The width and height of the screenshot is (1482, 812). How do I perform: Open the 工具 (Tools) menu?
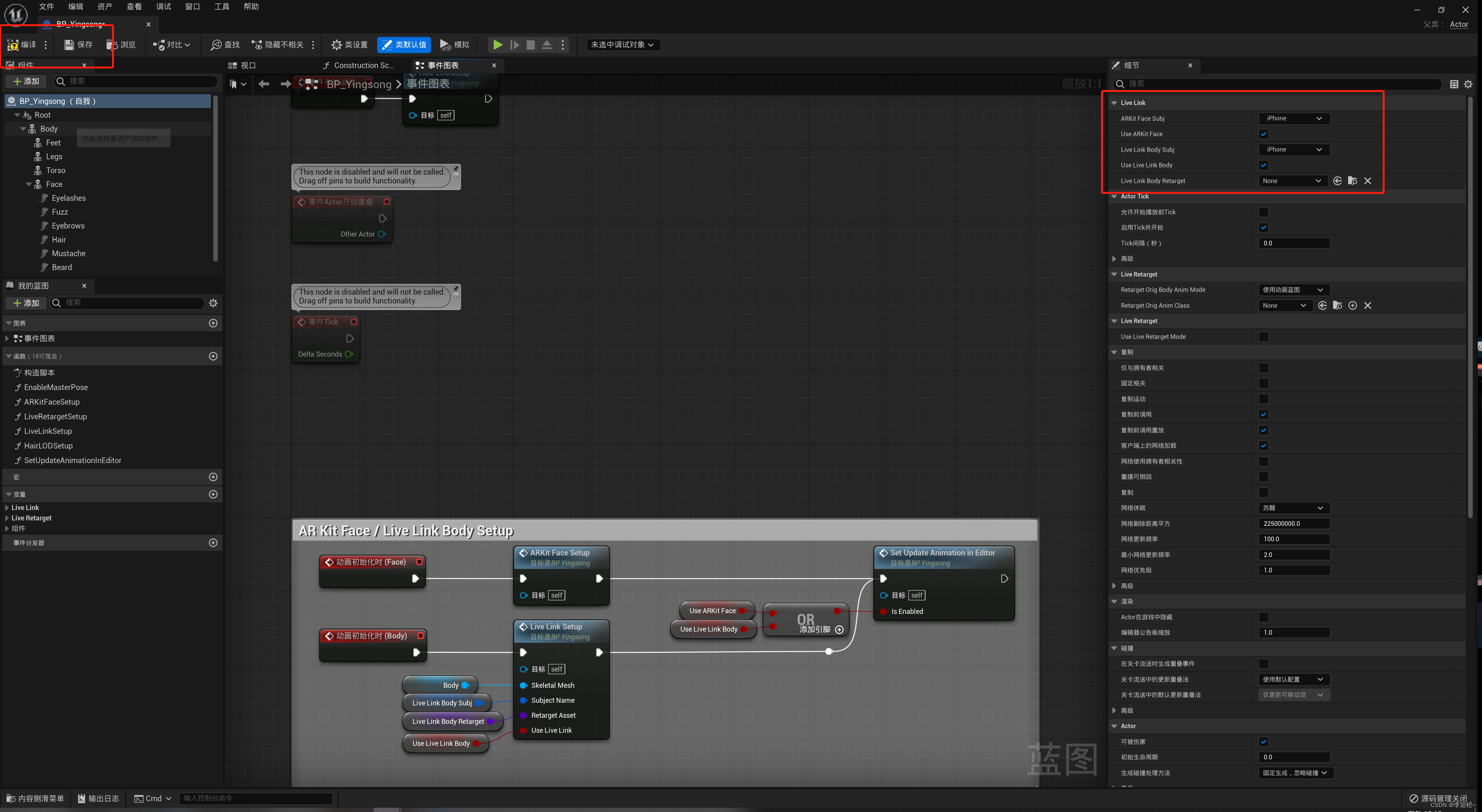coord(222,7)
